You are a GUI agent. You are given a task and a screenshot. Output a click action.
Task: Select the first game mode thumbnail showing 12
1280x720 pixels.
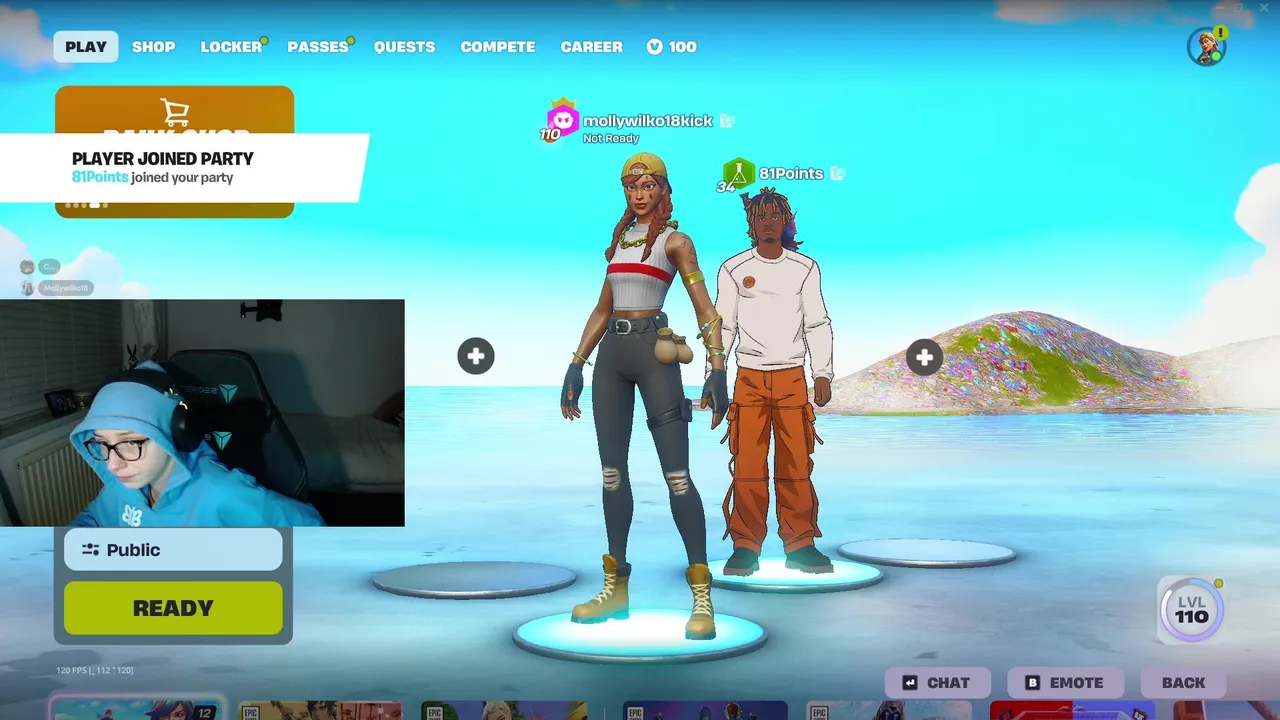click(x=137, y=710)
